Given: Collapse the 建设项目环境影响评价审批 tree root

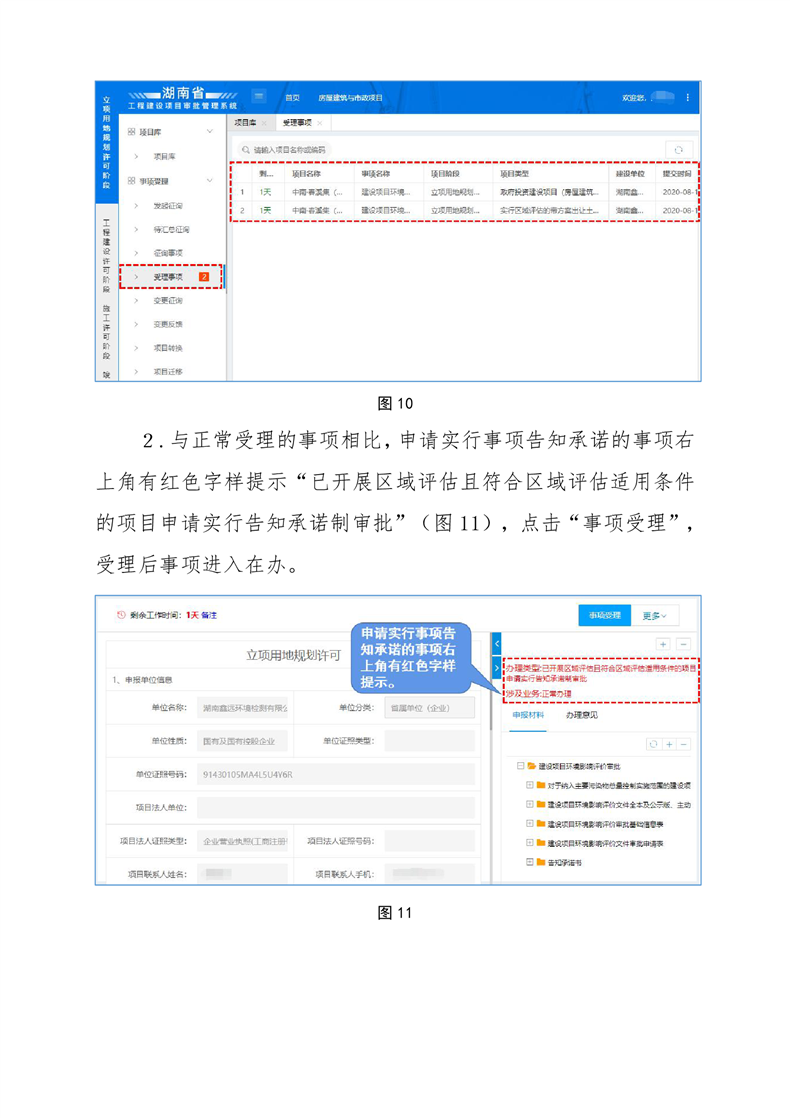Looking at the screenshot, I should click(x=520, y=766).
